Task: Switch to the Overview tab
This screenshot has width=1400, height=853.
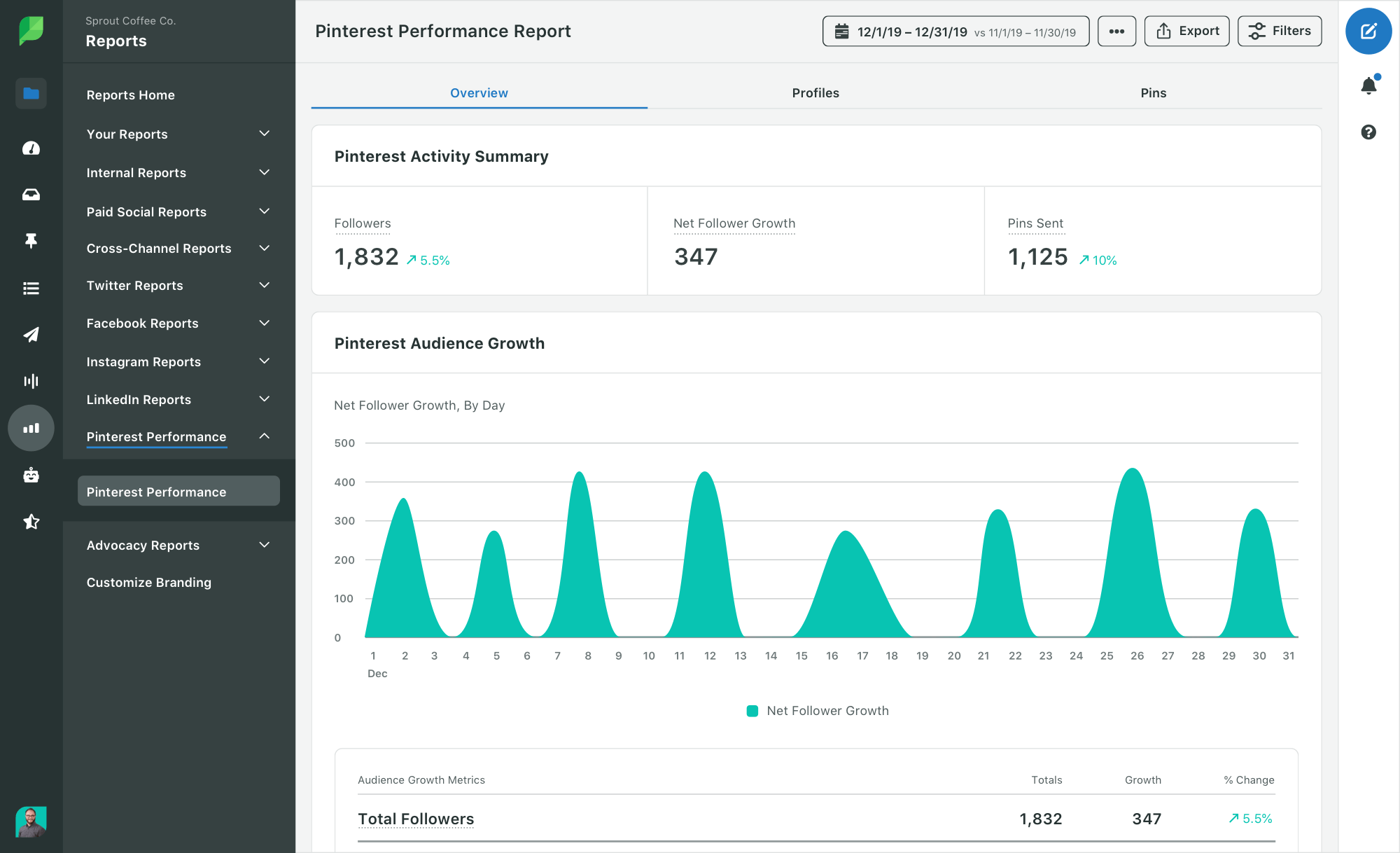Action: 479,92
